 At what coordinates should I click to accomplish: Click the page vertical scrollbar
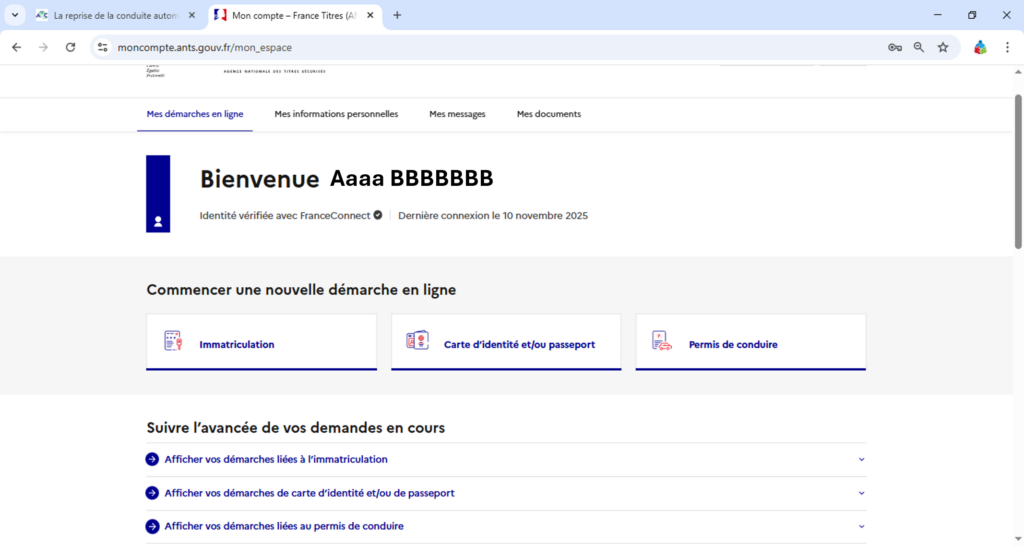1018,170
